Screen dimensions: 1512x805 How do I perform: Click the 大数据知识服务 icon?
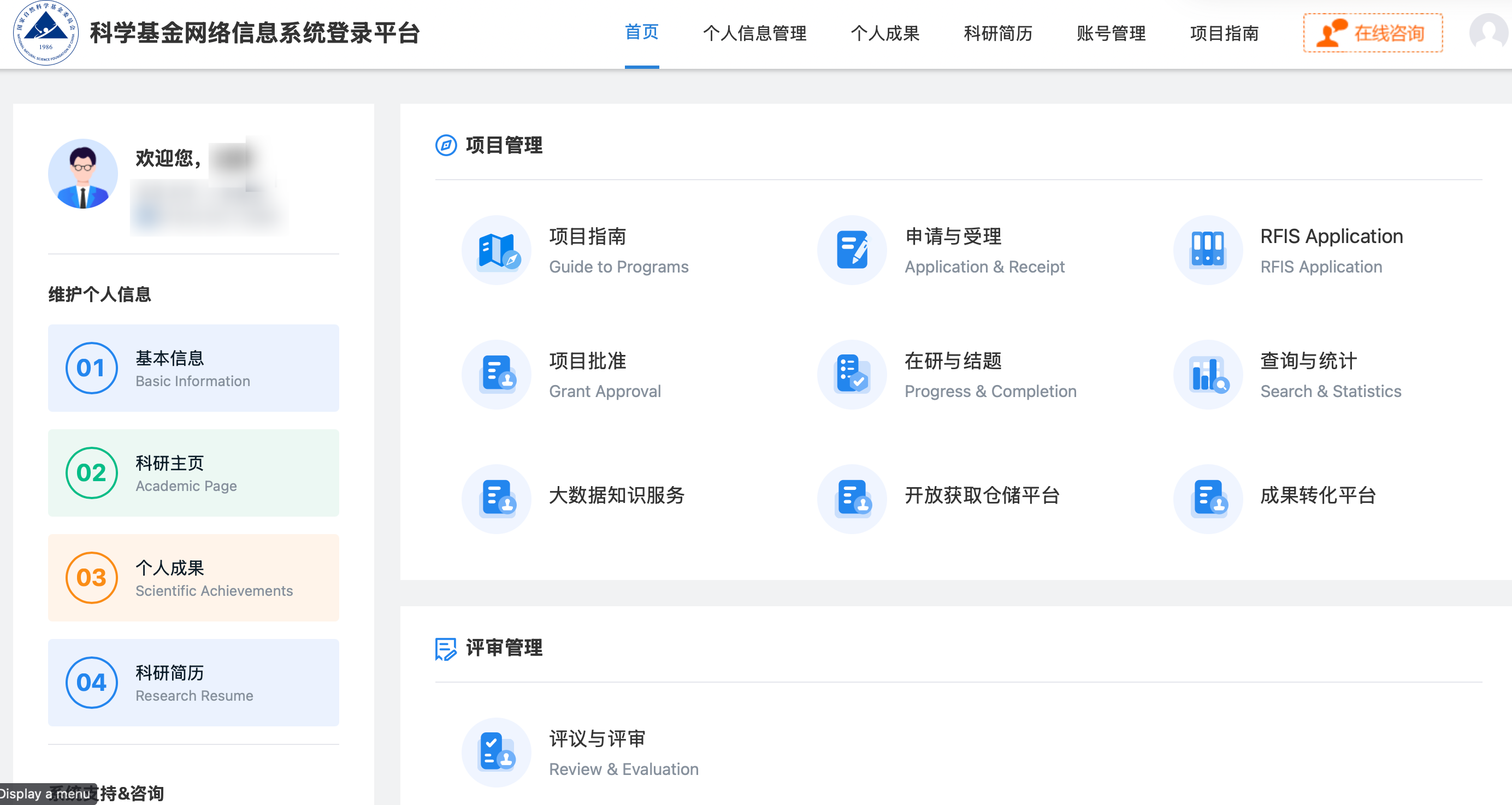coord(497,499)
